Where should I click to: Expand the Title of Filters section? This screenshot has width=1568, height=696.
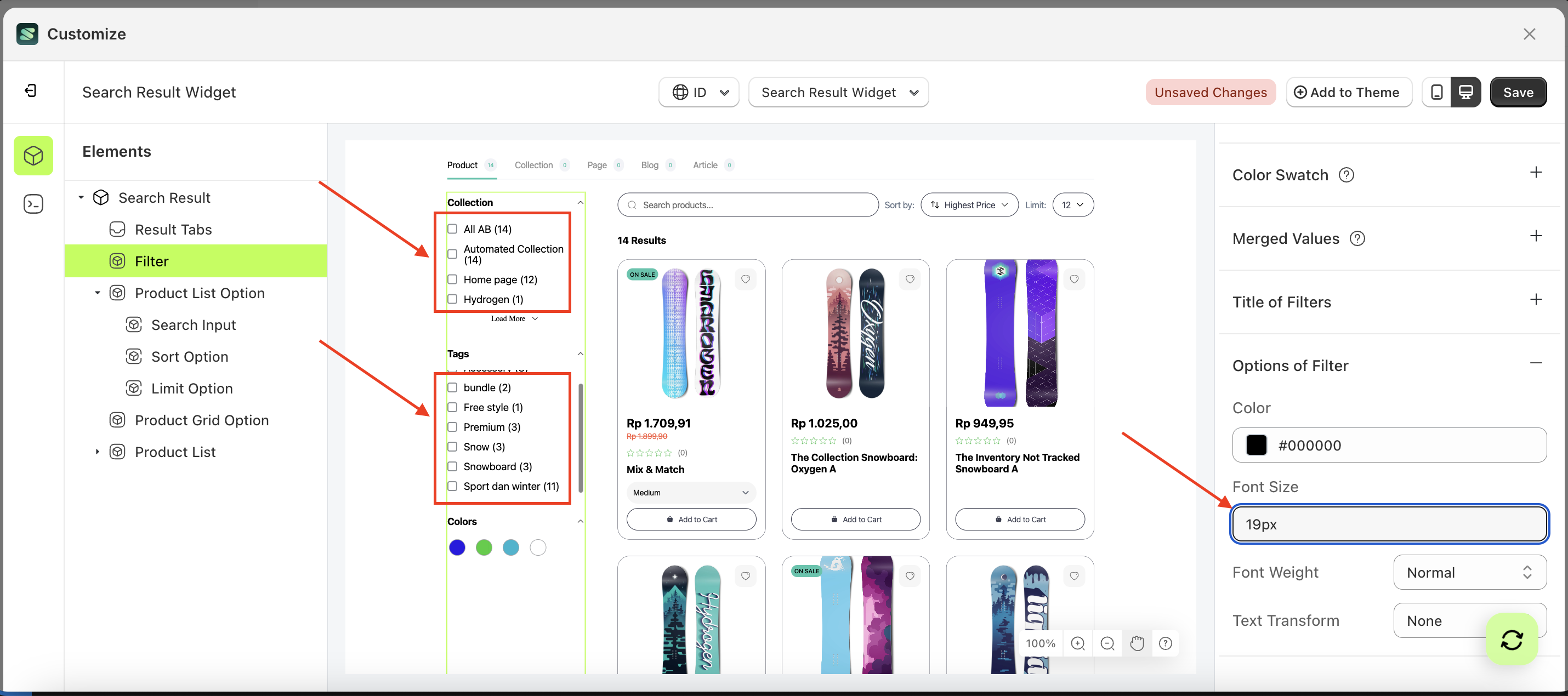[x=1536, y=300]
